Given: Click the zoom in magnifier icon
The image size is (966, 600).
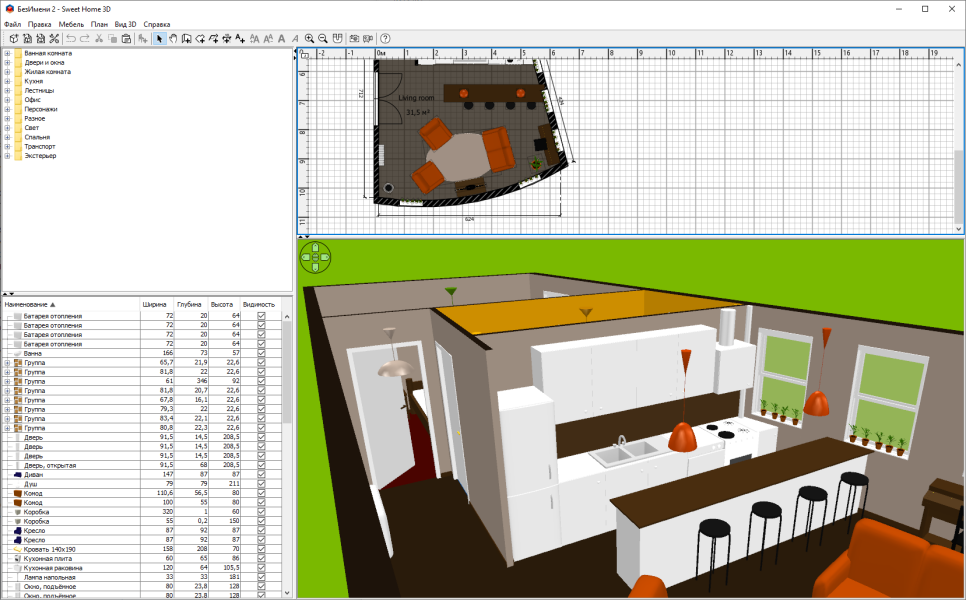Looking at the screenshot, I should click(309, 39).
